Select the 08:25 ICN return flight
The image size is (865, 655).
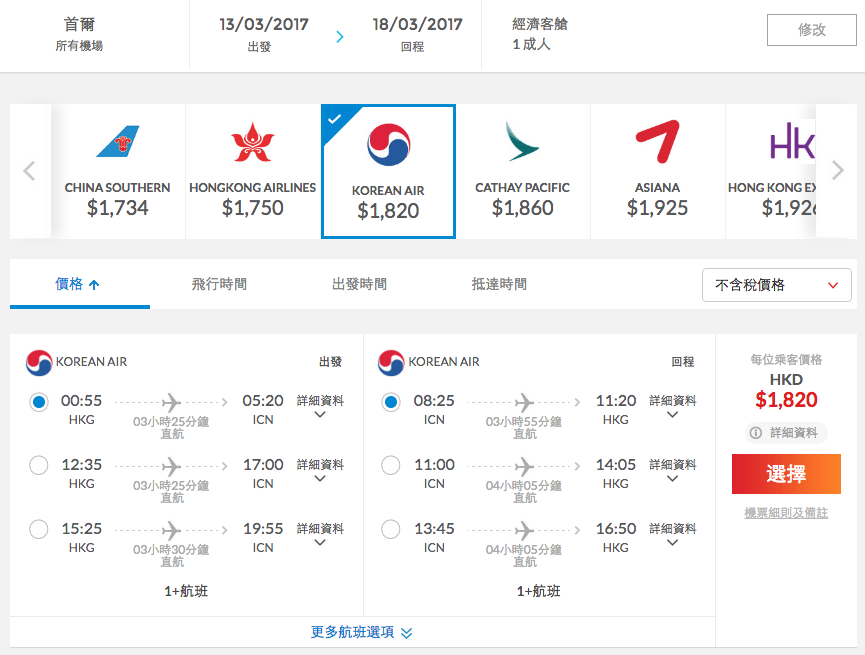pos(391,402)
